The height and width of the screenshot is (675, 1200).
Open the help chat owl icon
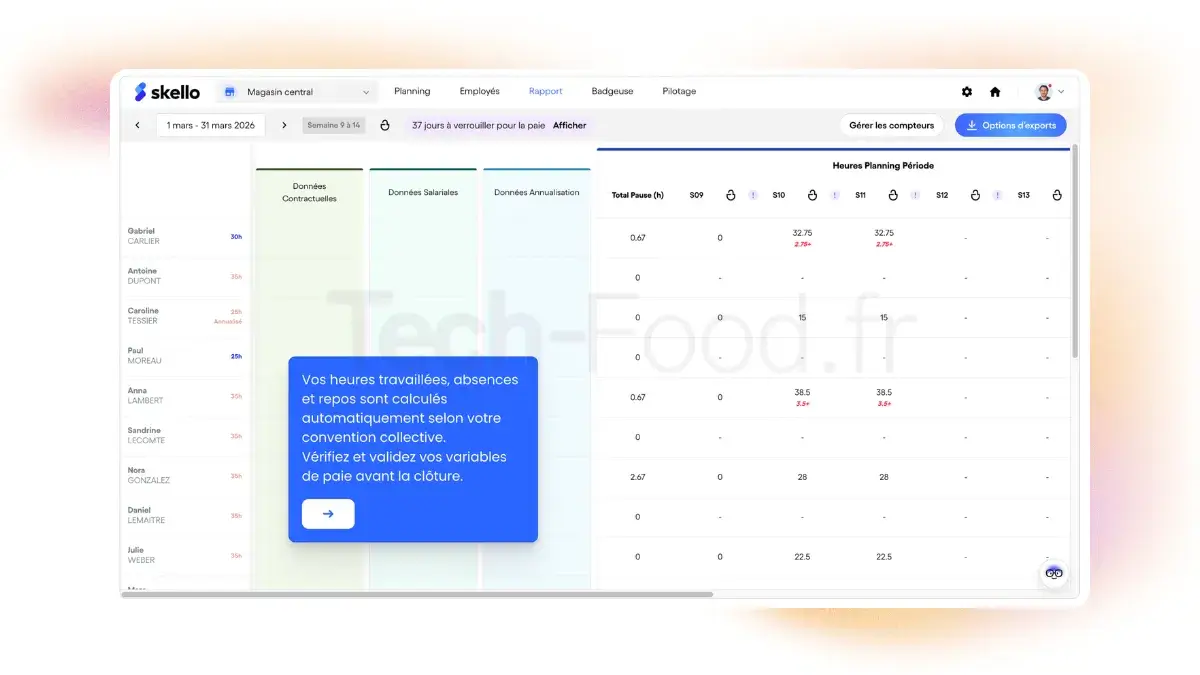pyautogui.click(x=1054, y=573)
